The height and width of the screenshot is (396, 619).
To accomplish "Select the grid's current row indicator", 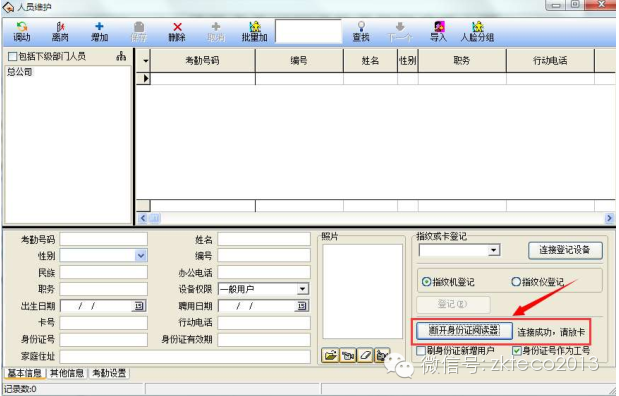I will point(144,79).
